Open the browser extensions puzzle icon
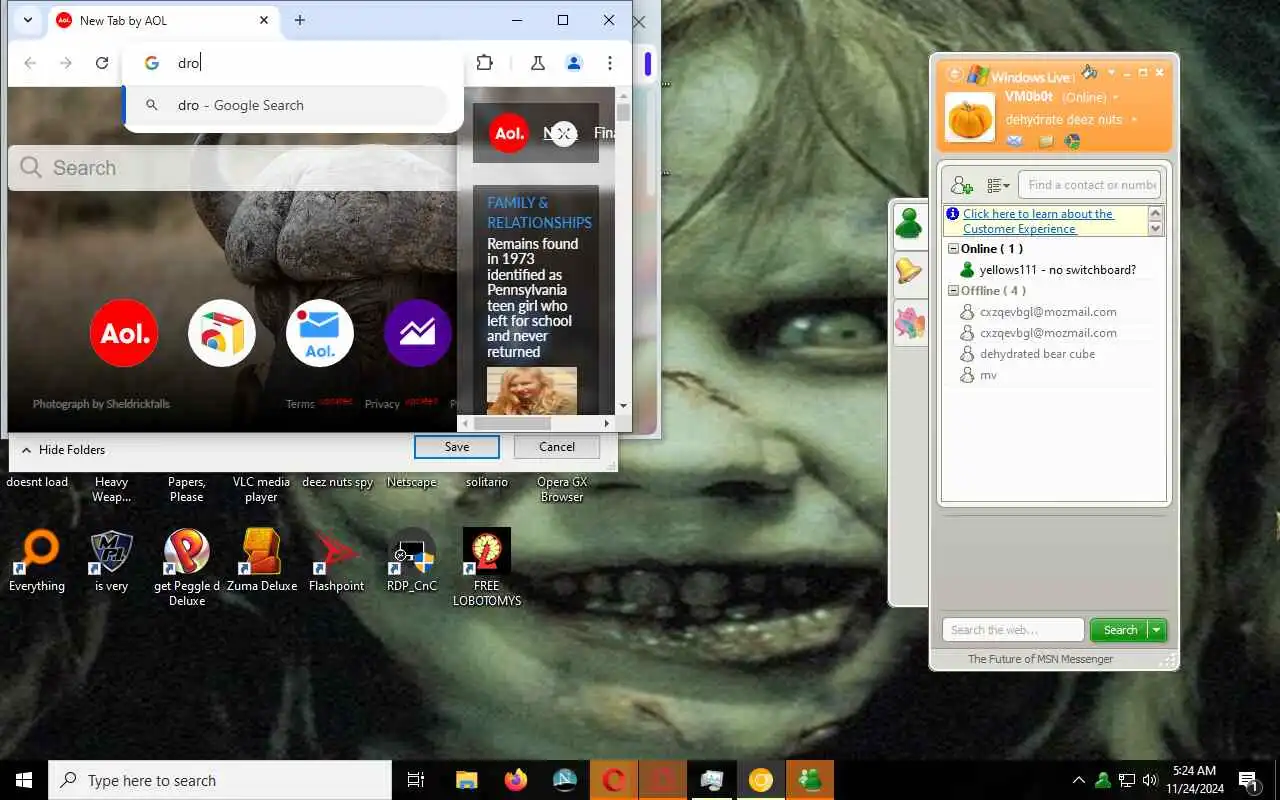Image resolution: width=1280 pixels, height=800 pixels. (485, 63)
